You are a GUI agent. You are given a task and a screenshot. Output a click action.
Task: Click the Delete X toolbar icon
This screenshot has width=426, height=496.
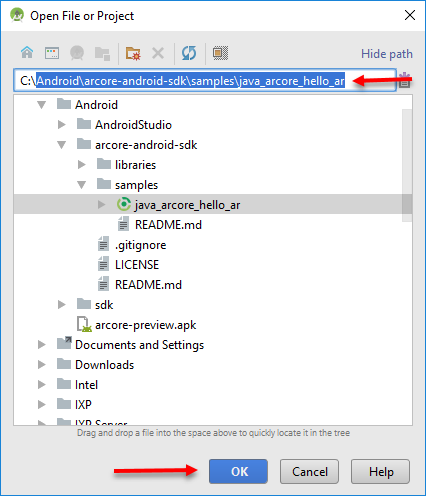click(158, 53)
